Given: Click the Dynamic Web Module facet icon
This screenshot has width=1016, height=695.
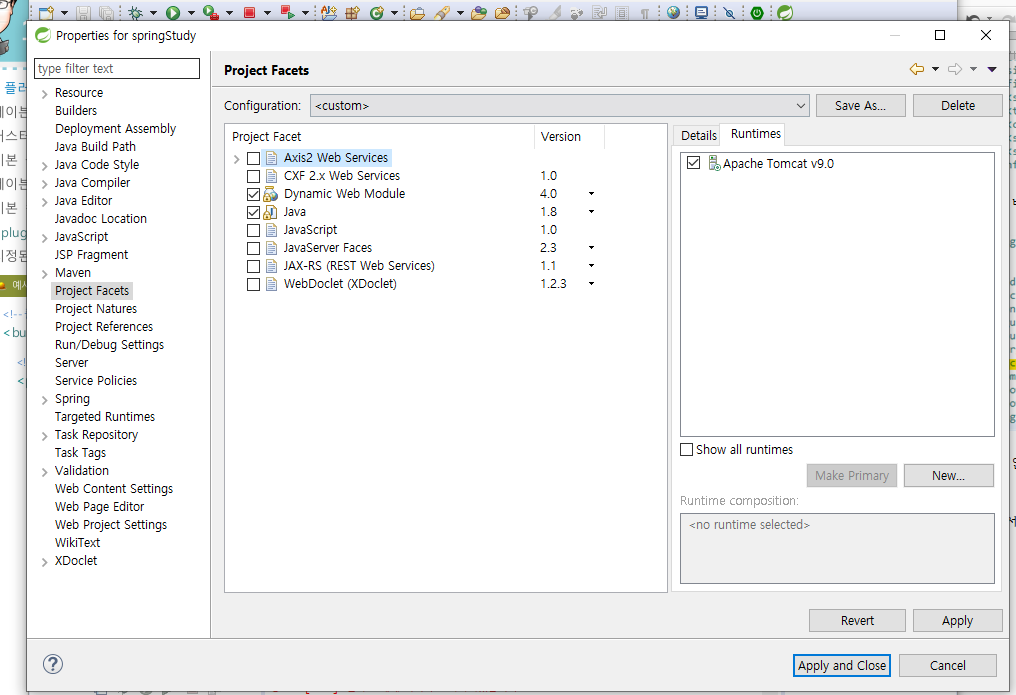Looking at the screenshot, I should pyautogui.click(x=271, y=194).
